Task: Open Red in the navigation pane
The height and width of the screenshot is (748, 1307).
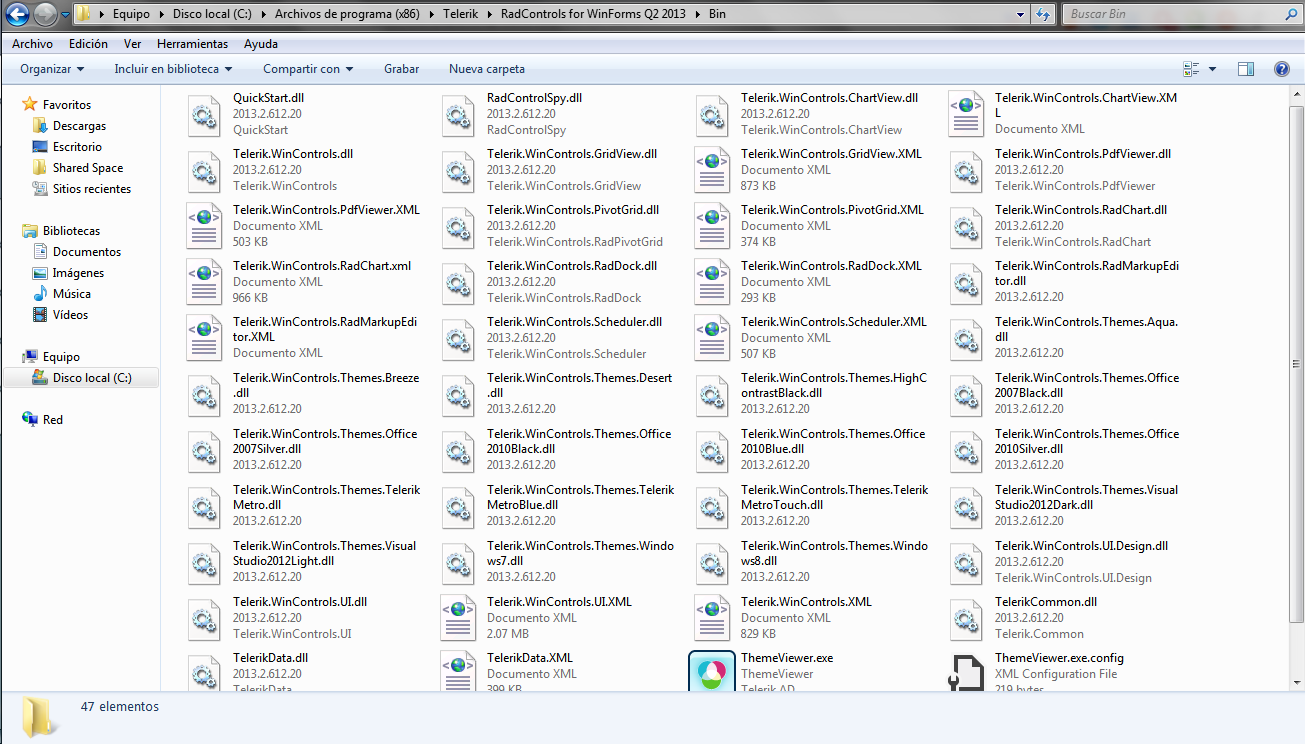Action: (x=53, y=420)
